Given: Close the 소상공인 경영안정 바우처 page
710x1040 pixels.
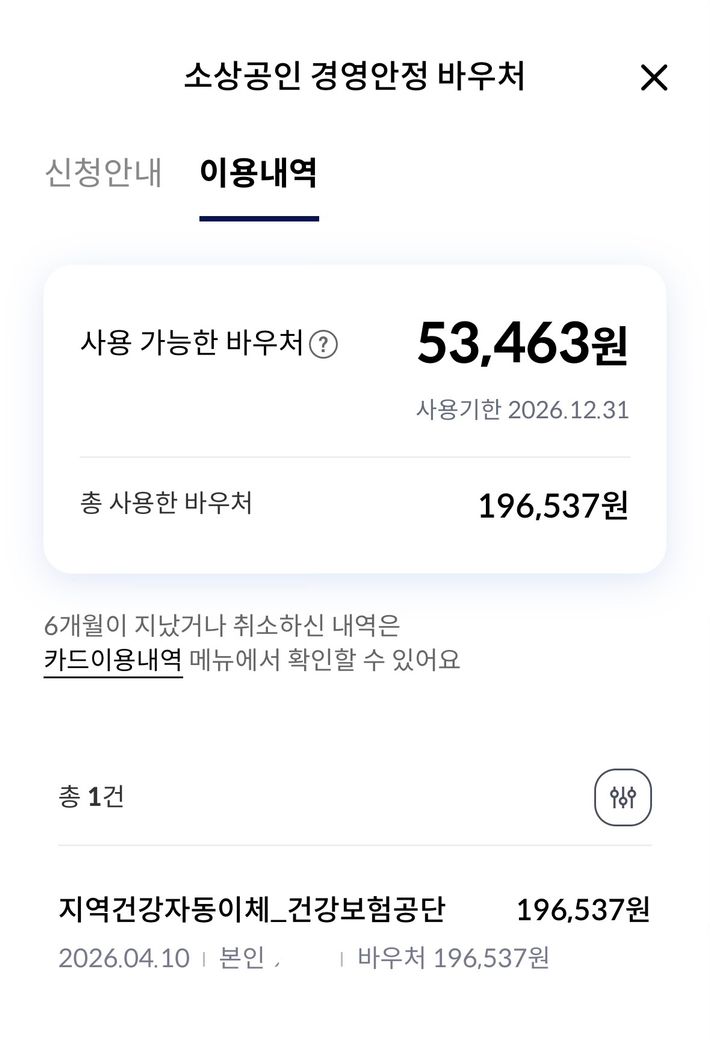Looking at the screenshot, I should pos(653,78).
